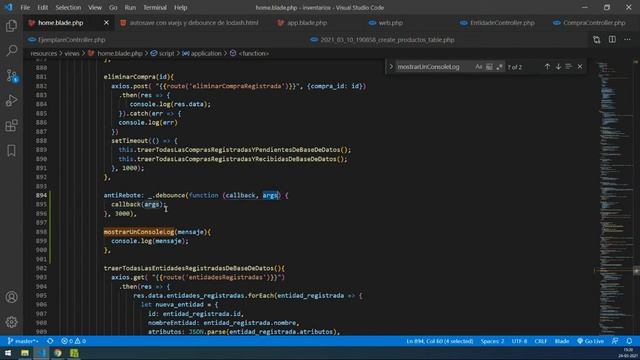
Task: Open the Search view in activity bar
Action: (11, 51)
